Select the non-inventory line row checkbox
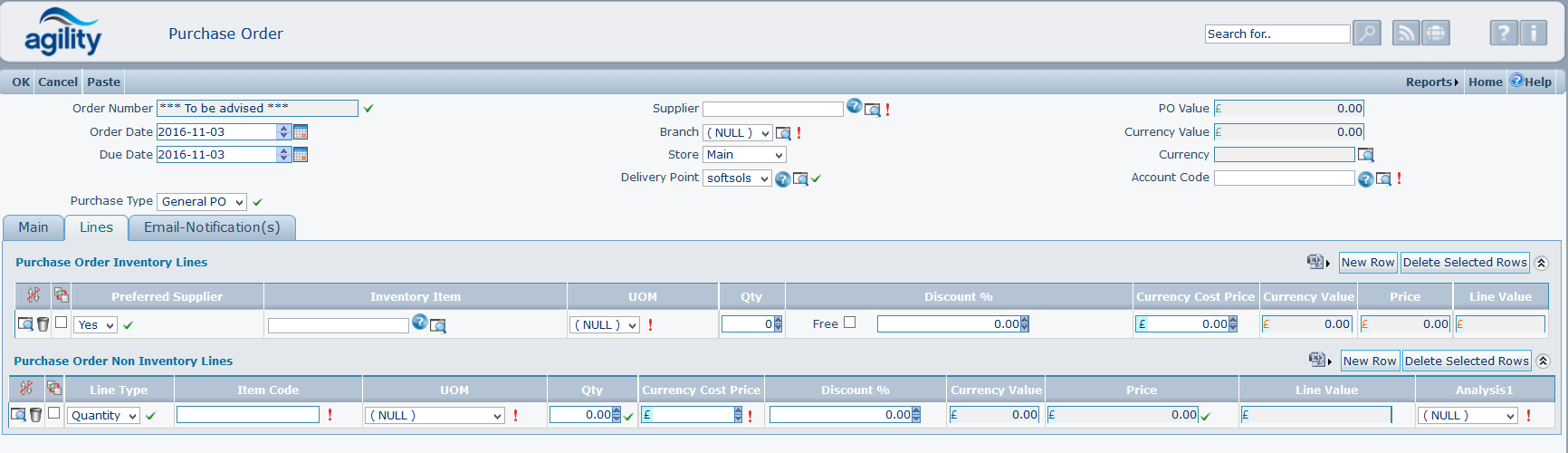 pyautogui.click(x=53, y=413)
